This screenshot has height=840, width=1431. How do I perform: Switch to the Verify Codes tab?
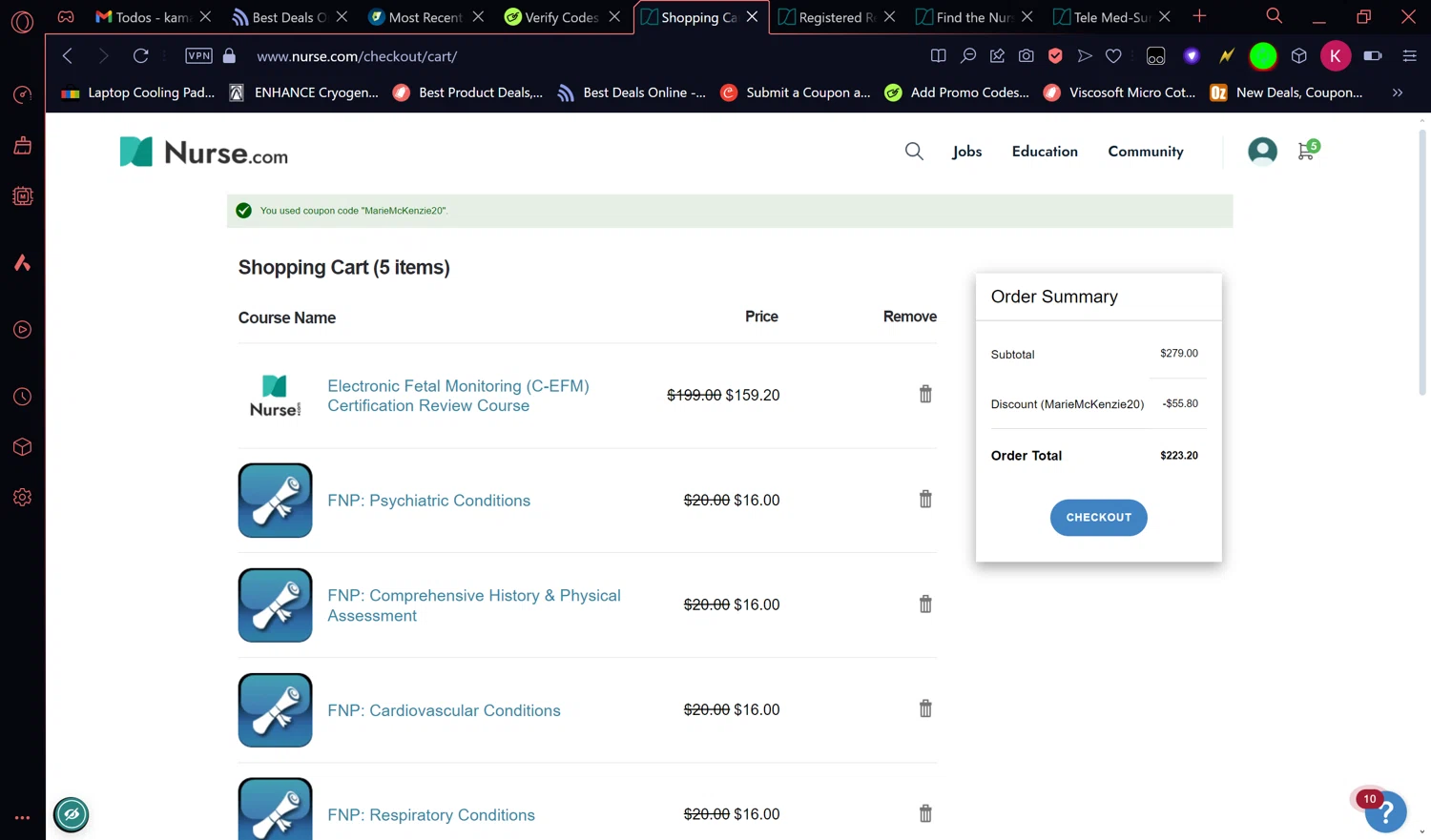tap(561, 17)
